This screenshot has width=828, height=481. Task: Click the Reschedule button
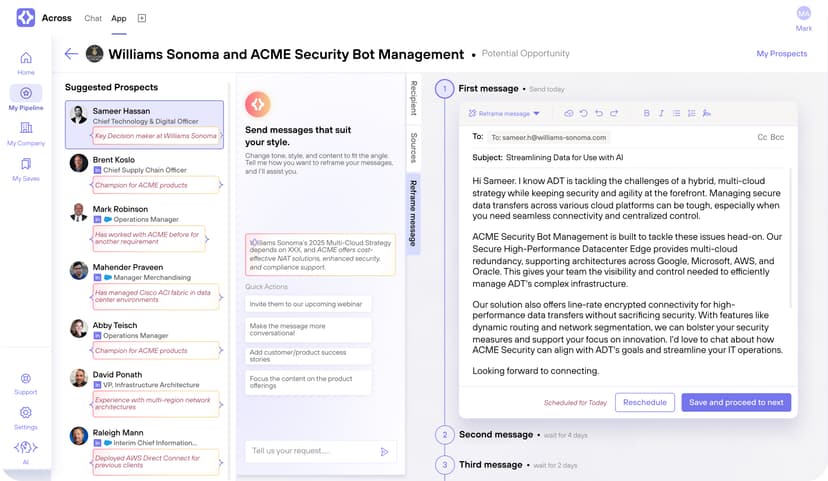coord(644,402)
